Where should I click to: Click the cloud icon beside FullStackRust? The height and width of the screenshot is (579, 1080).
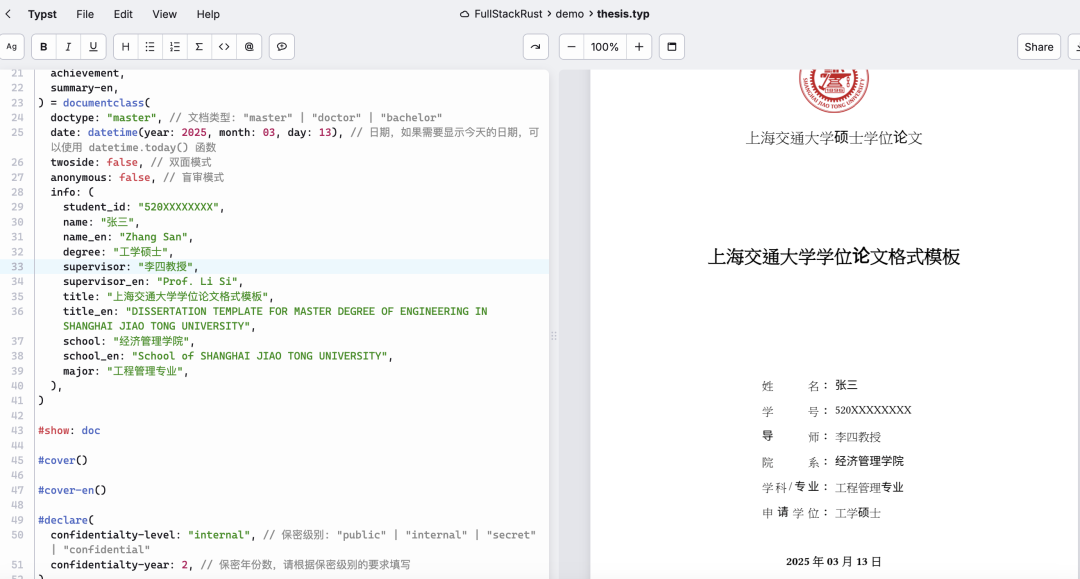coord(465,14)
